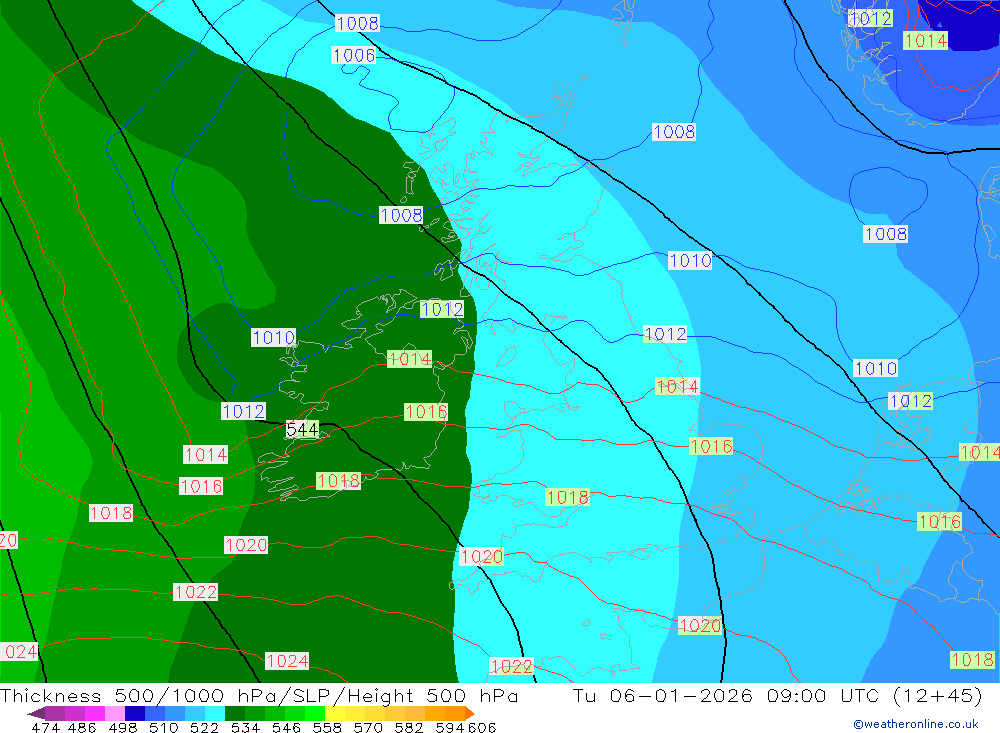Click the legend value 546

[x=286, y=727]
